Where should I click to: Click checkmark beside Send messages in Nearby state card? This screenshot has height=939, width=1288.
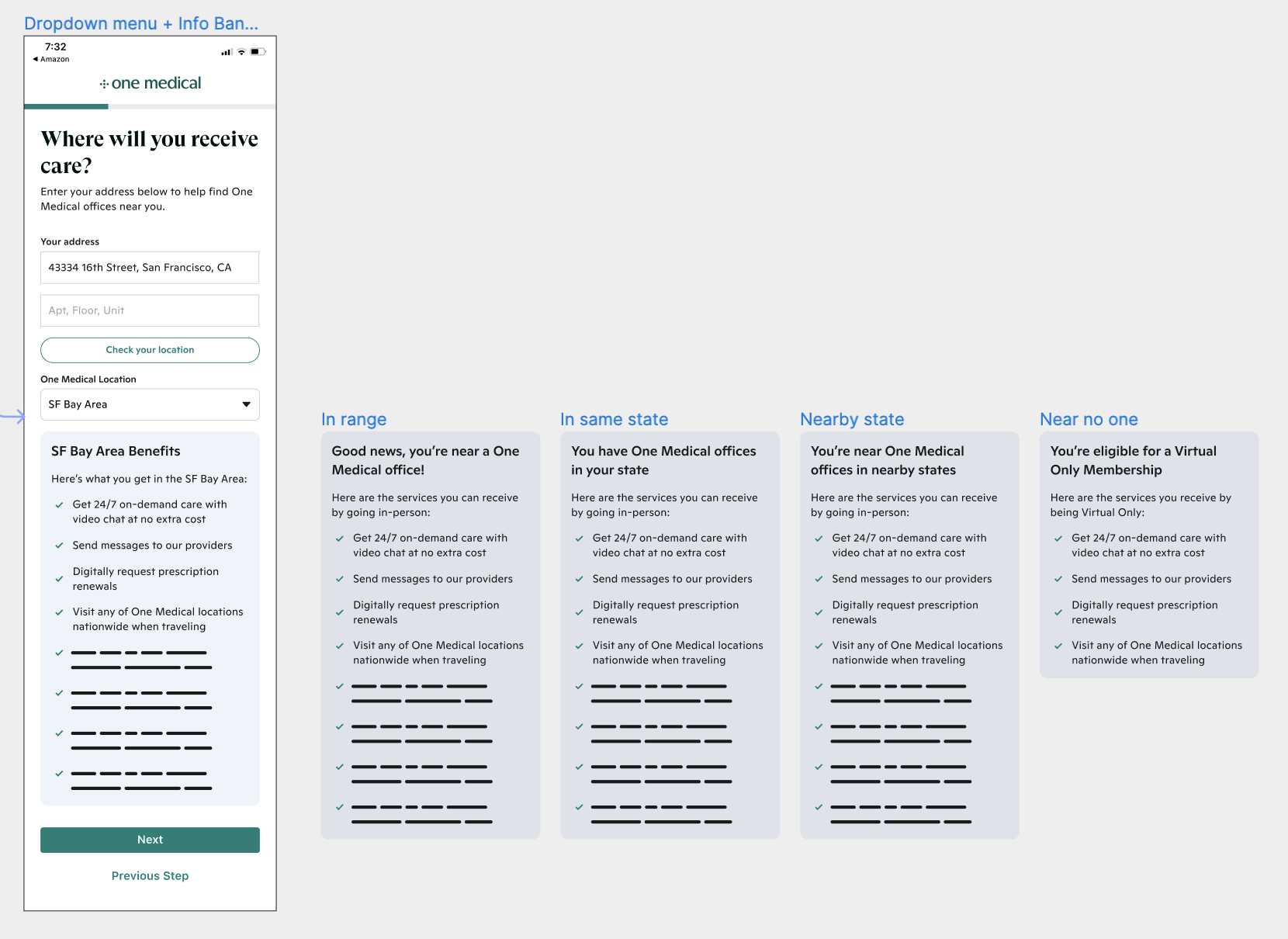[x=819, y=579]
